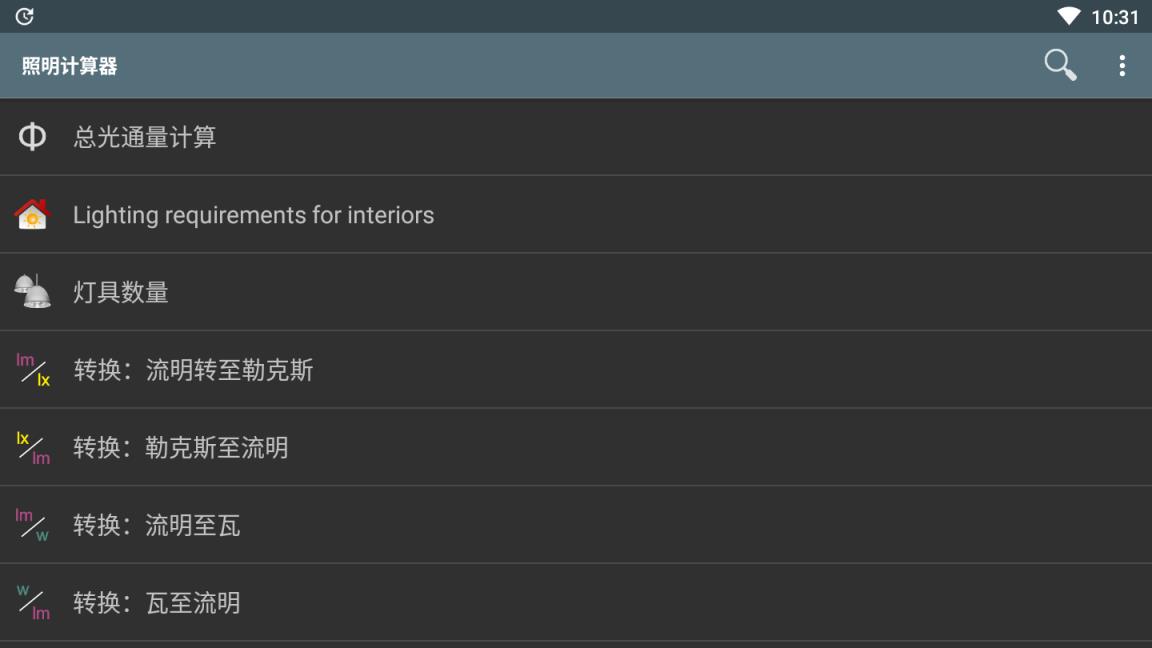1152x648 pixels.
Task: Click the house interior lighting icon
Action: pyautogui.click(x=32, y=214)
